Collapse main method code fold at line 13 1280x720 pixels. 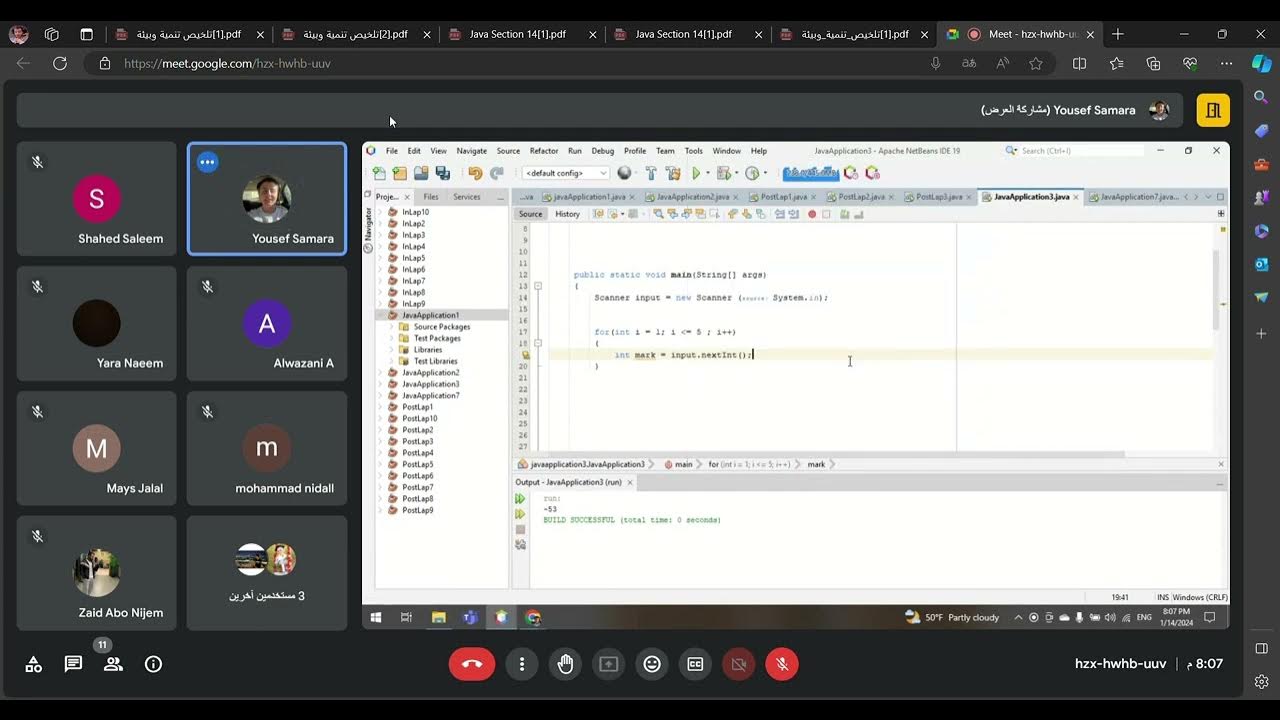538,286
